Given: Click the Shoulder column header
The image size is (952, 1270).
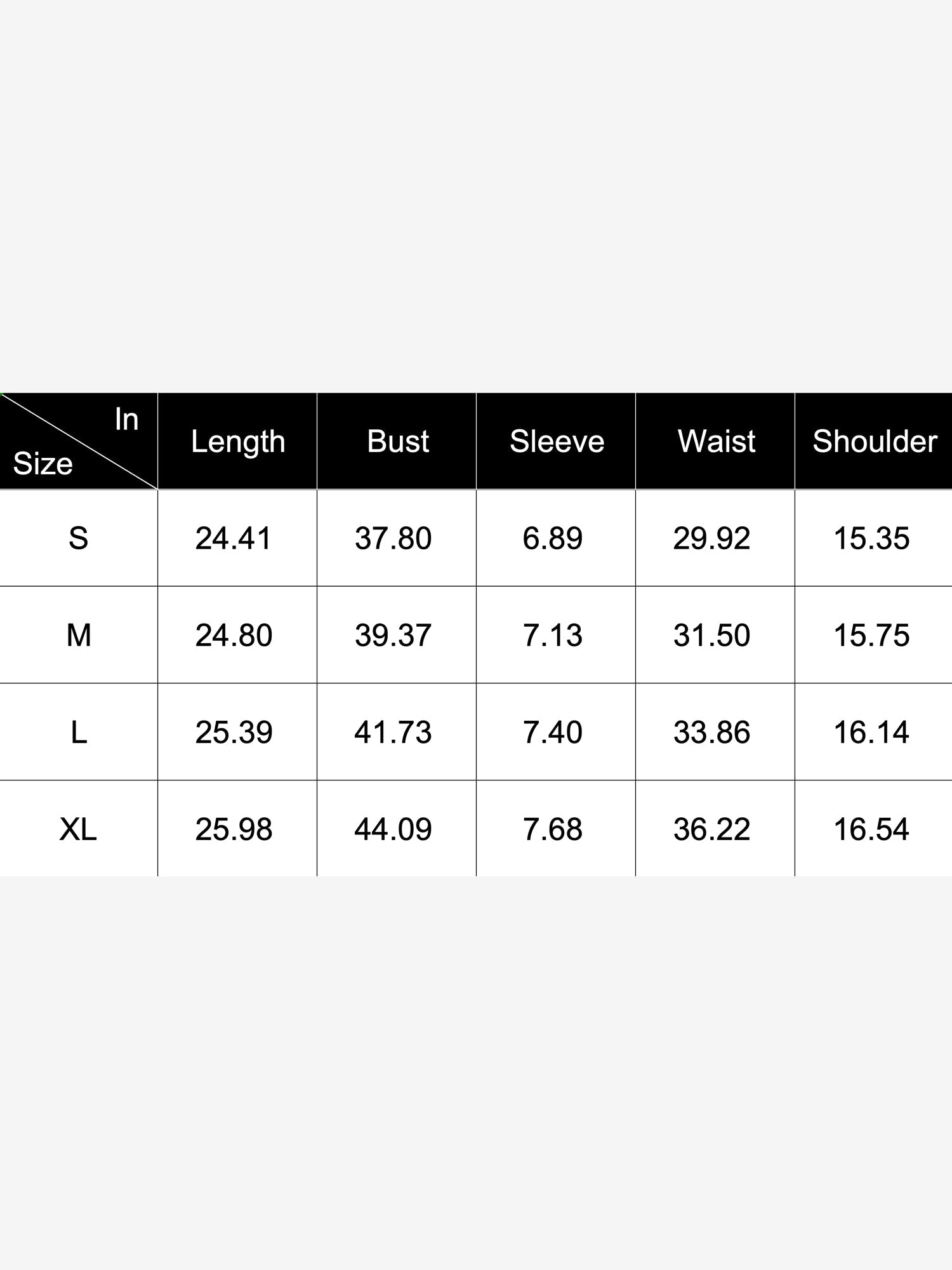Looking at the screenshot, I should [x=875, y=441].
